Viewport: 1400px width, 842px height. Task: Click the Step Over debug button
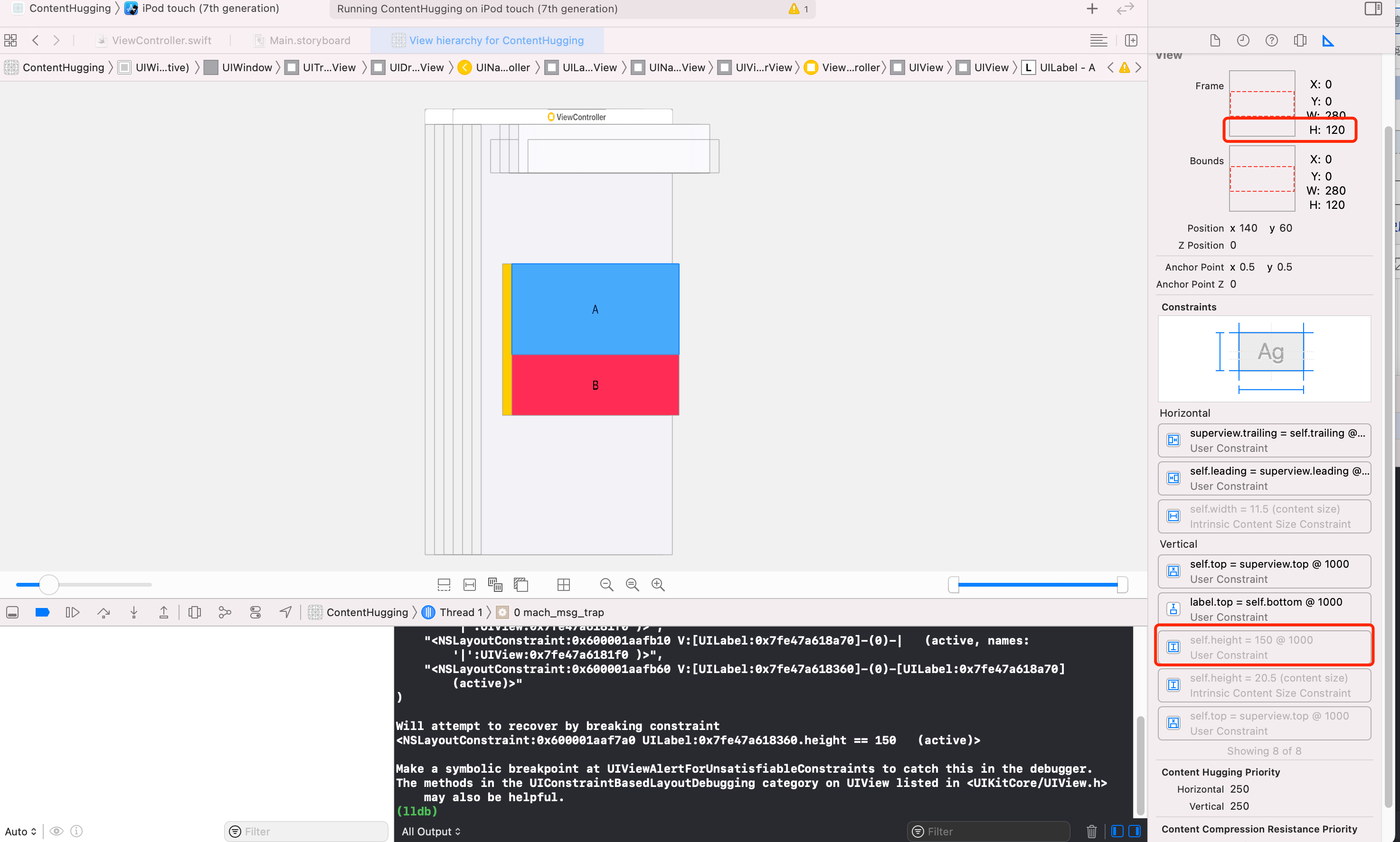(x=104, y=612)
